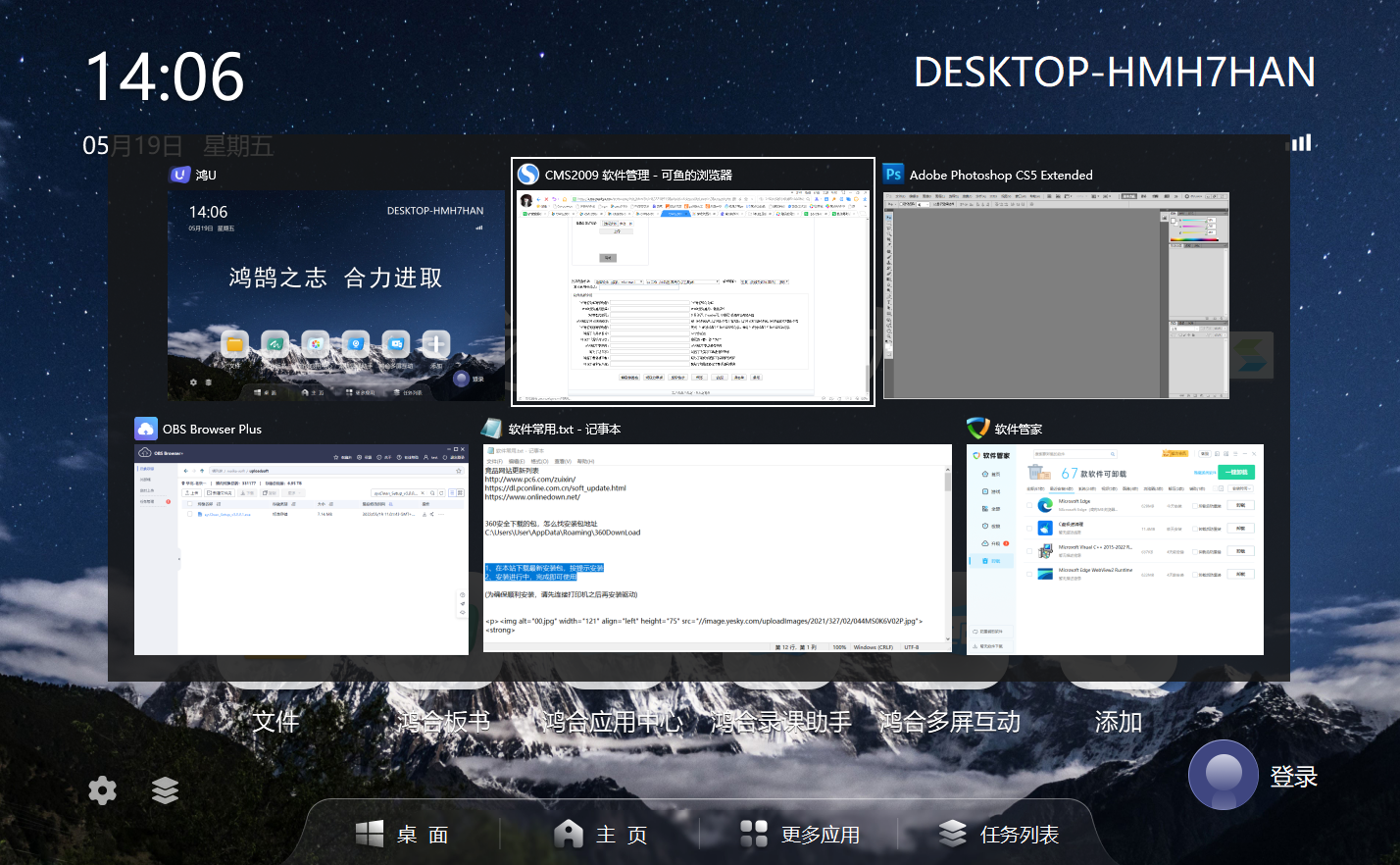Click the 可鱼 browser icon beside CMS2009
This screenshot has height=865, width=1400.
(528, 175)
